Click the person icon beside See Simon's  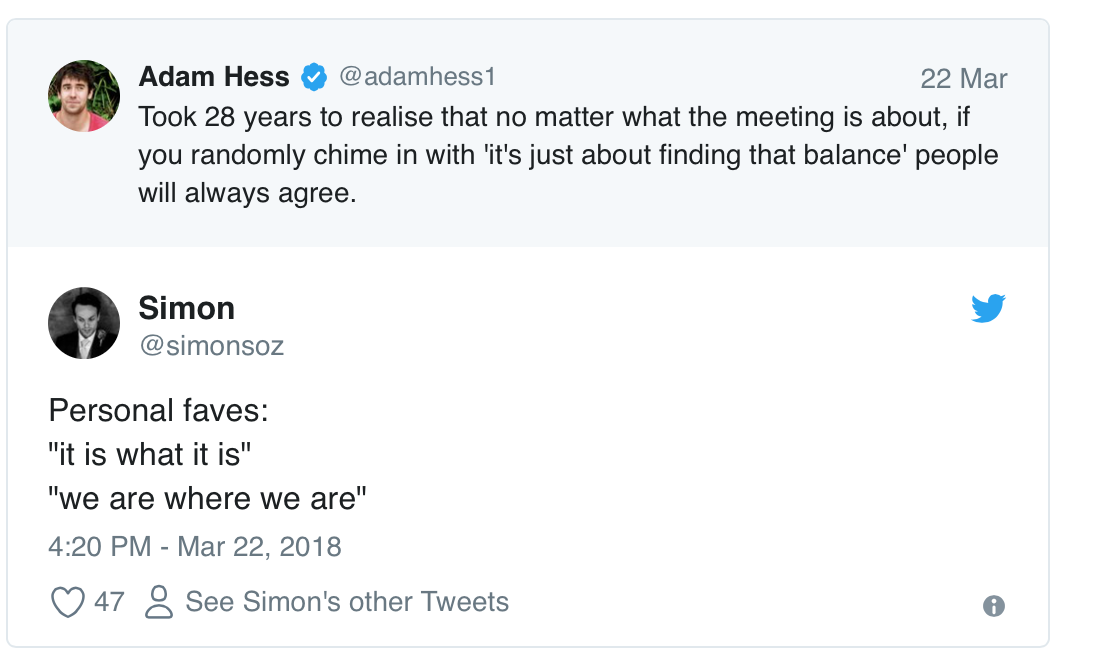158,602
